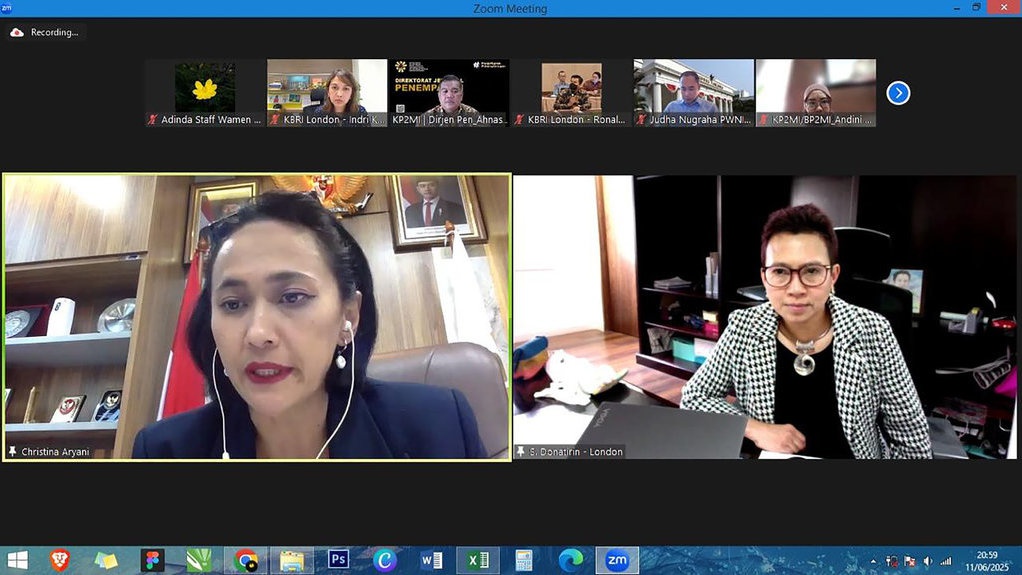Viewport: 1022px width, 575px height.
Task: Click the blue next-participants arrow button
Action: (x=898, y=93)
